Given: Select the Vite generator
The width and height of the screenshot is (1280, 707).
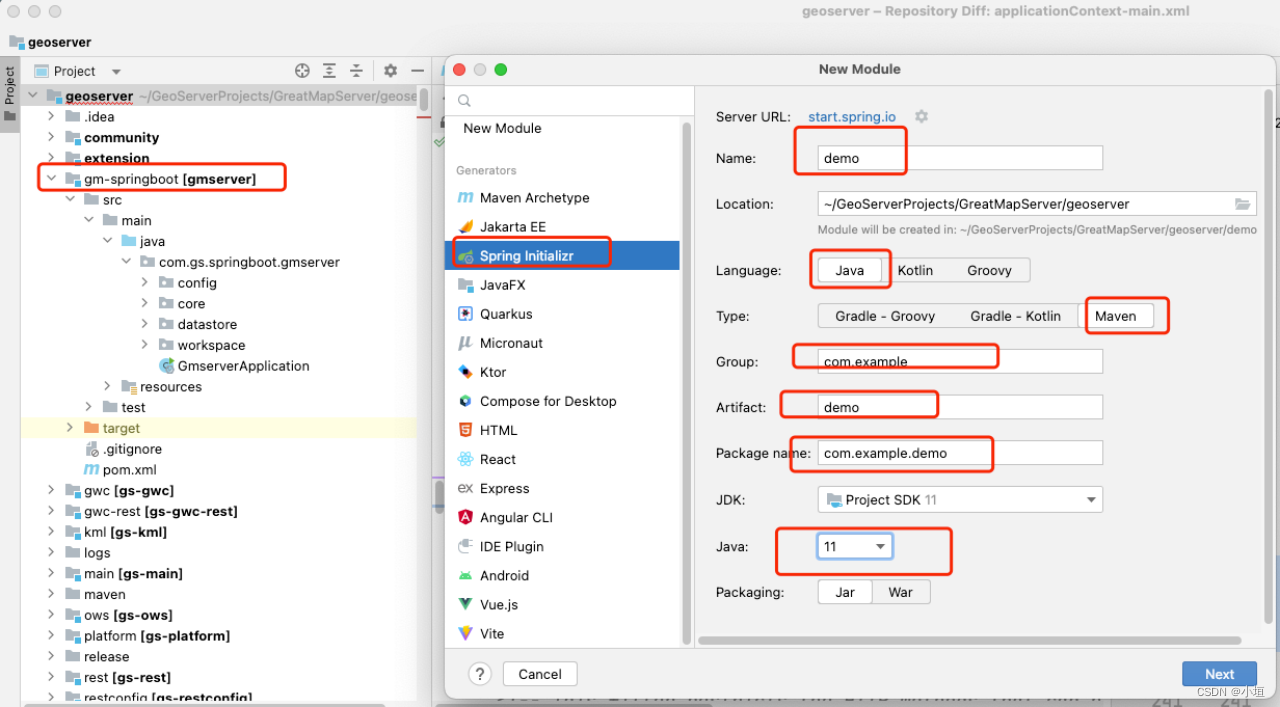Looking at the screenshot, I should pos(562,633).
